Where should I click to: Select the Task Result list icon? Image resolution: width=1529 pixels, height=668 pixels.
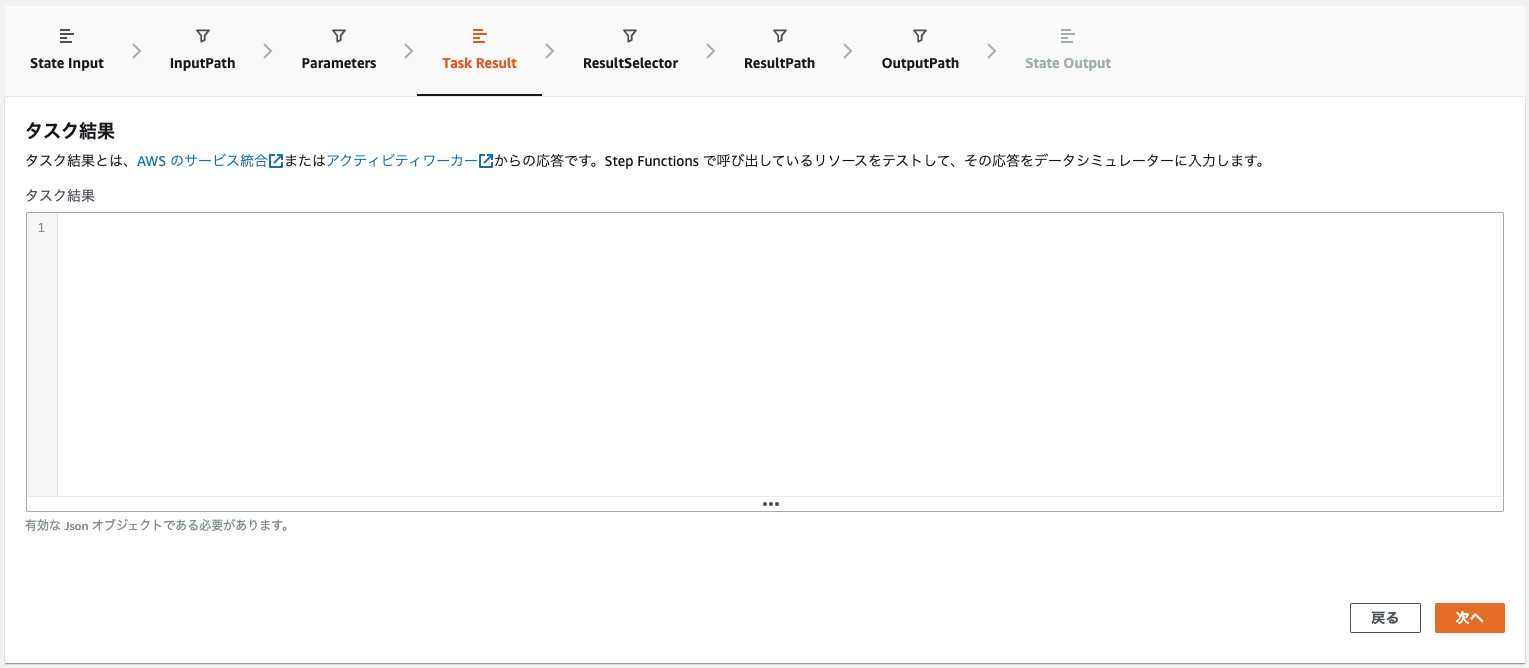(479, 35)
